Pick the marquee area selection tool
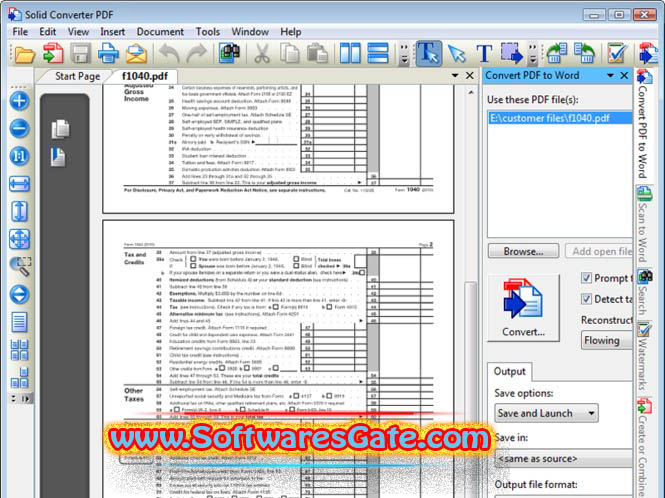 tap(511, 53)
